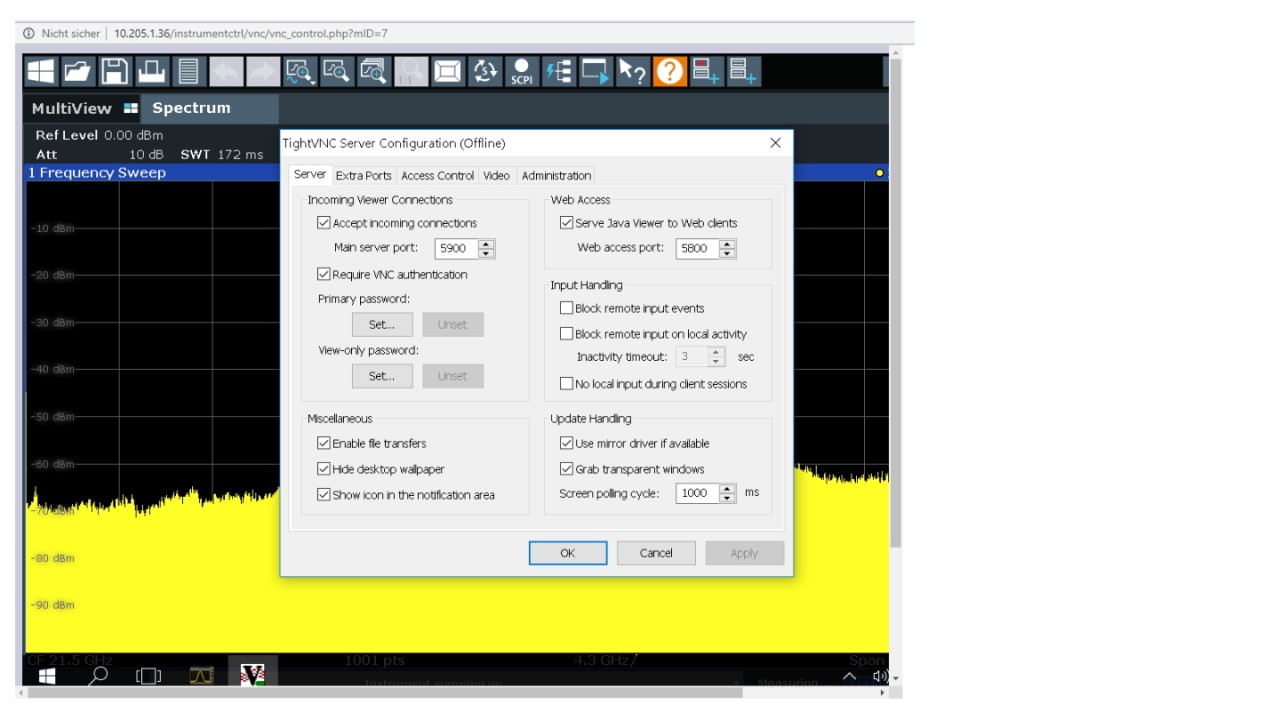Switch to the Access Control tab

[x=438, y=176]
